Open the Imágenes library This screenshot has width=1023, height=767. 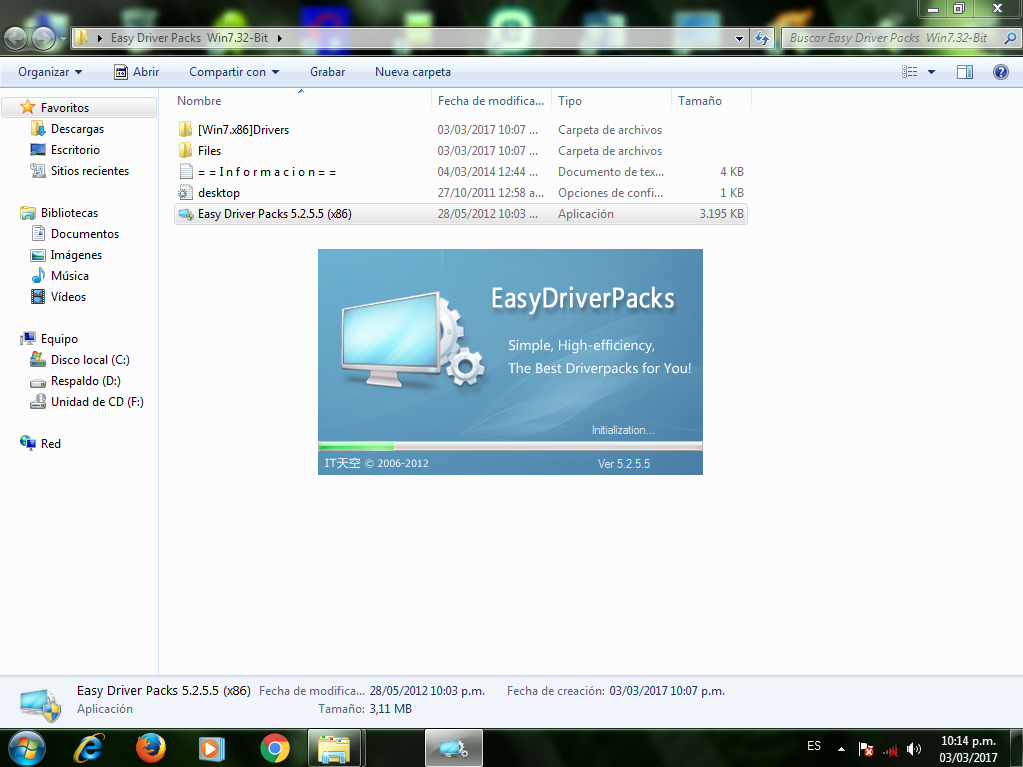pyautogui.click(x=67, y=254)
